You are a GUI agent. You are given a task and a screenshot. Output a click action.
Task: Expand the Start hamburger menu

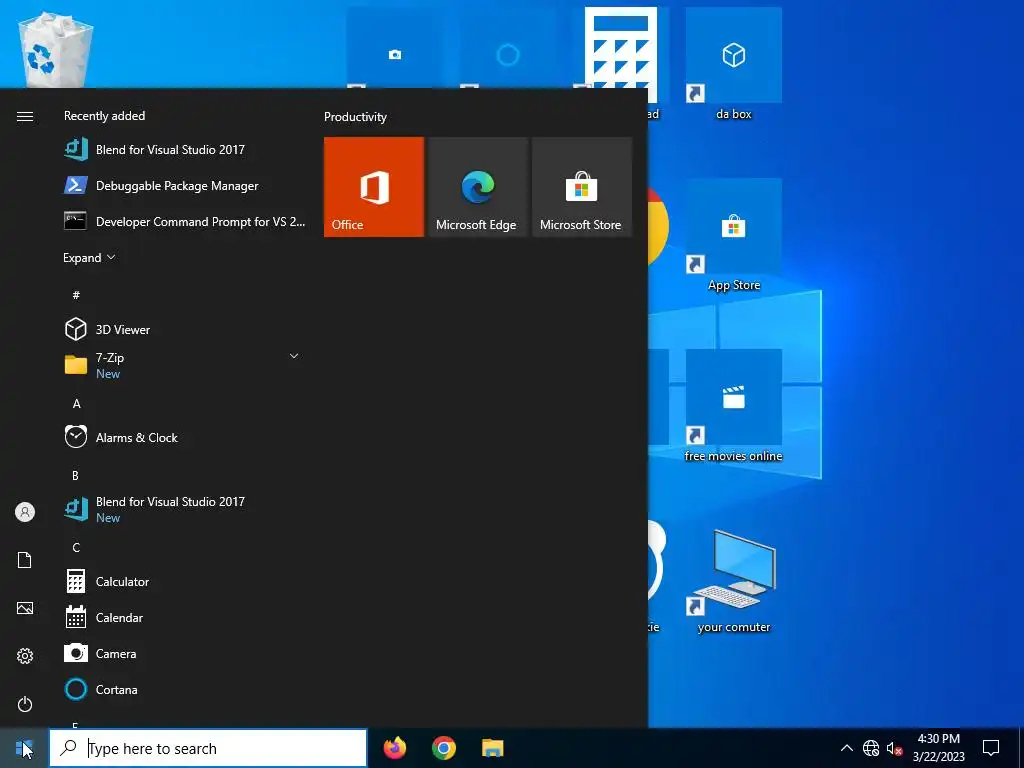coord(25,116)
